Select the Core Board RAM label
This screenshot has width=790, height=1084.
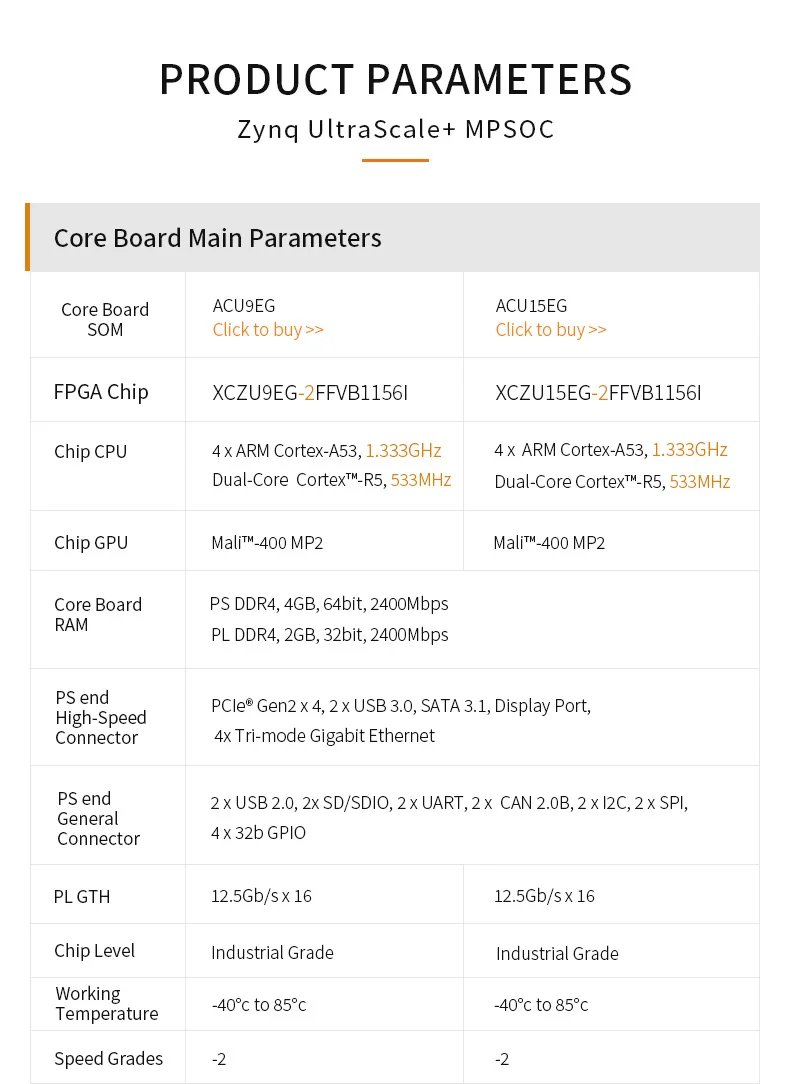click(x=98, y=615)
